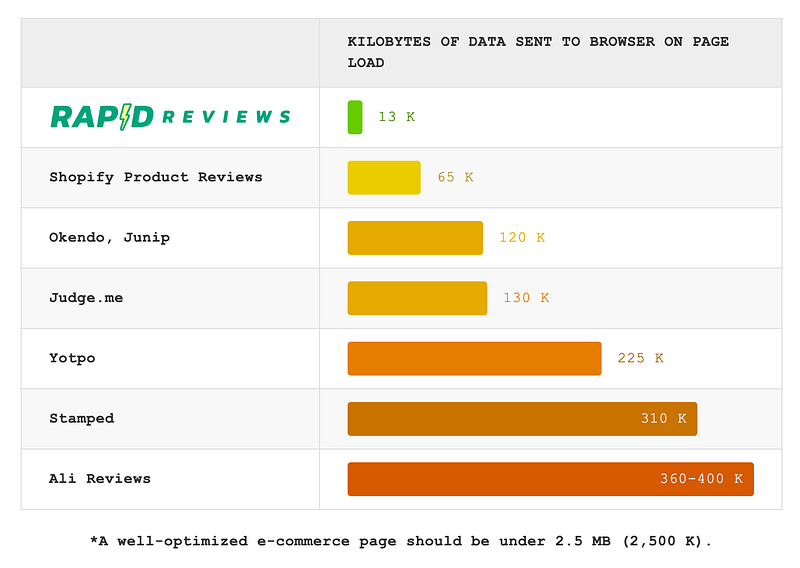The width and height of the screenshot is (800, 568).
Task: Select the orange Yotpo bar
Action: (474, 358)
